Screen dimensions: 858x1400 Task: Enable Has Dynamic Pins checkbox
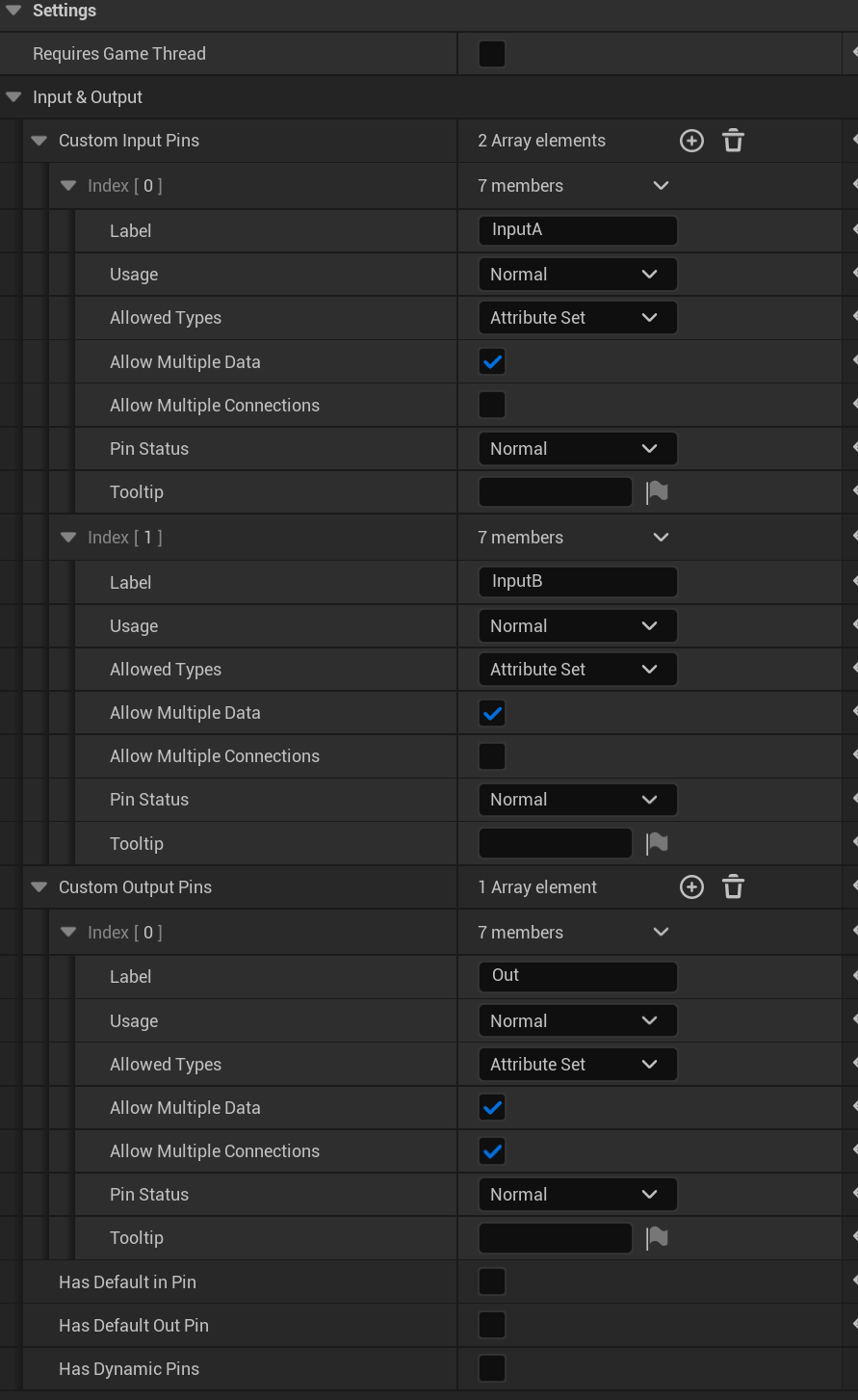tap(492, 1368)
